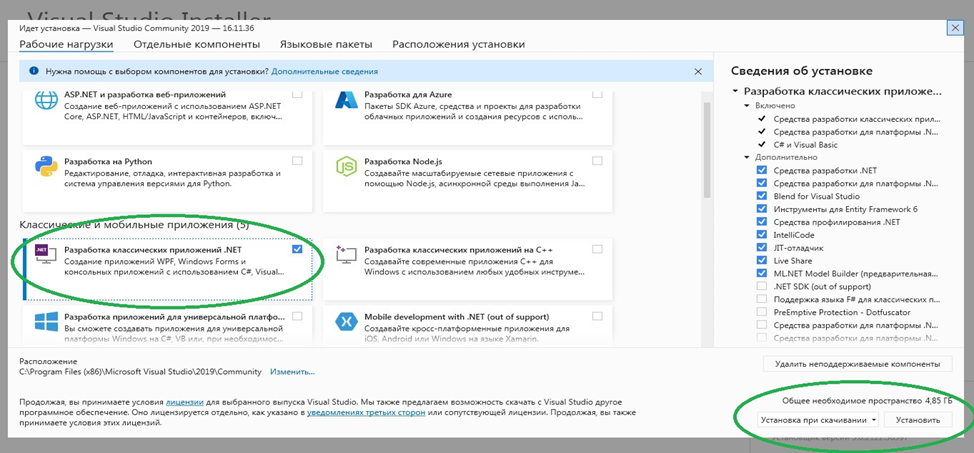Enable the Universal Windows Platform workload checkbox
Viewport: 974px width, 453px height.
[x=298, y=316]
